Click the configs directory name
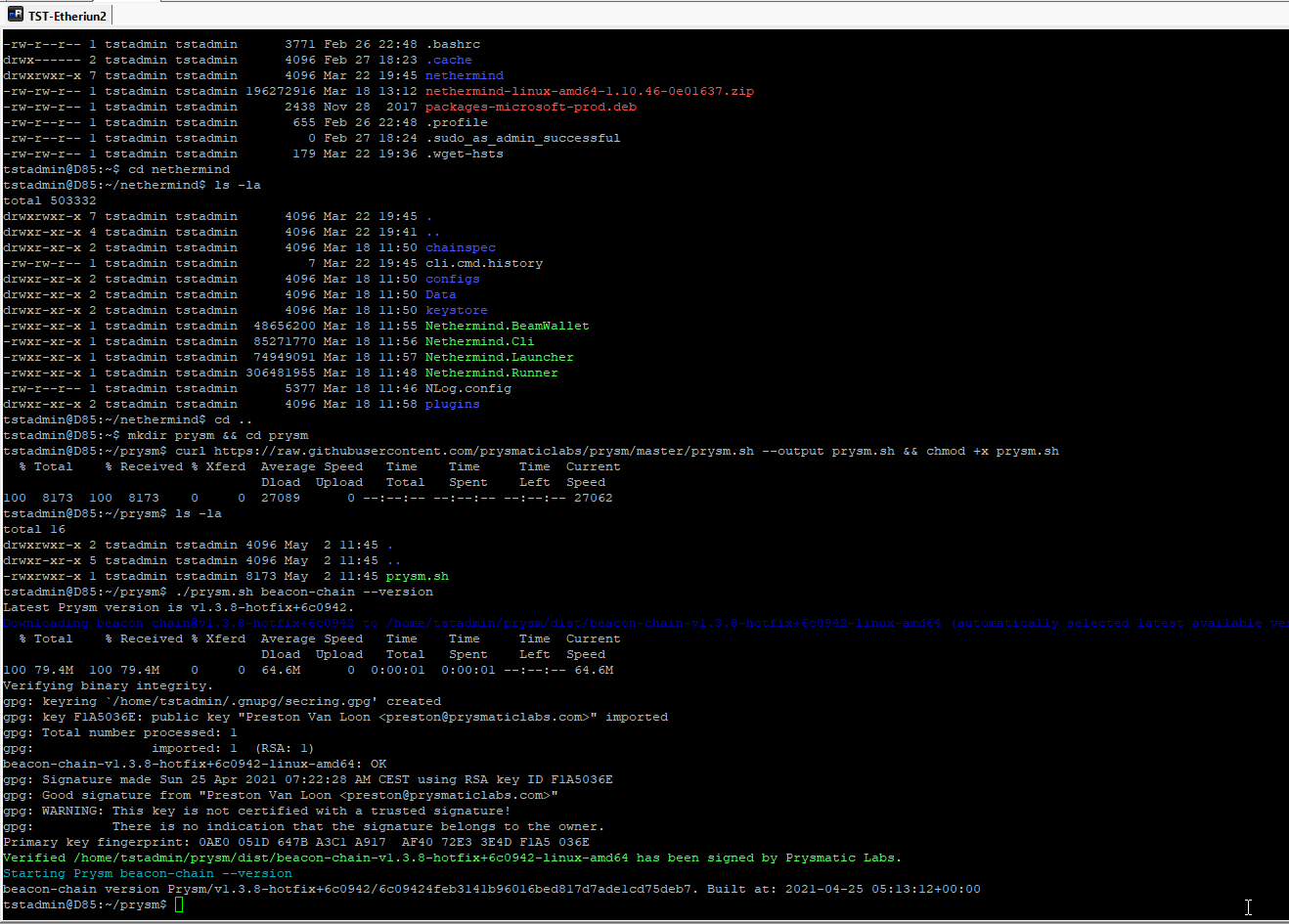Screen dimensions: 1289x924 [x=453, y=279]
